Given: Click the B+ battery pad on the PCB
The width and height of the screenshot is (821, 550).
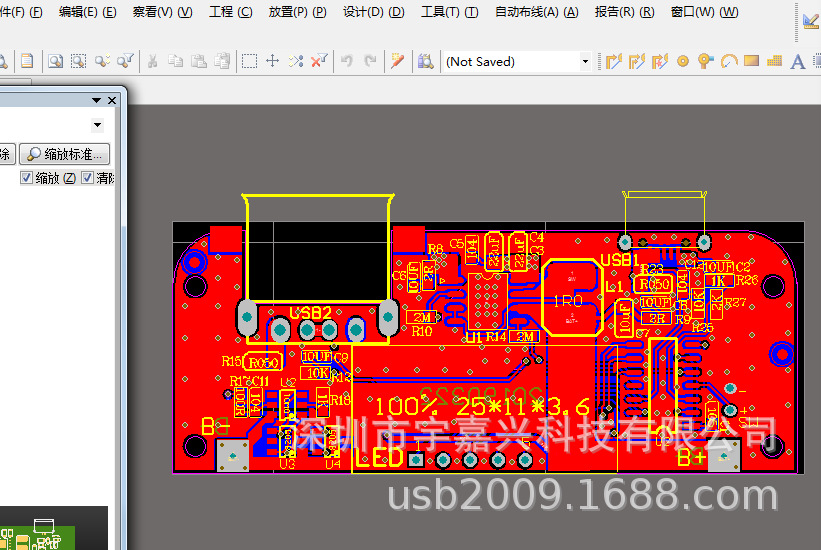Looking at the screenshot, I should pyautogui.click(x=724, y=456).
